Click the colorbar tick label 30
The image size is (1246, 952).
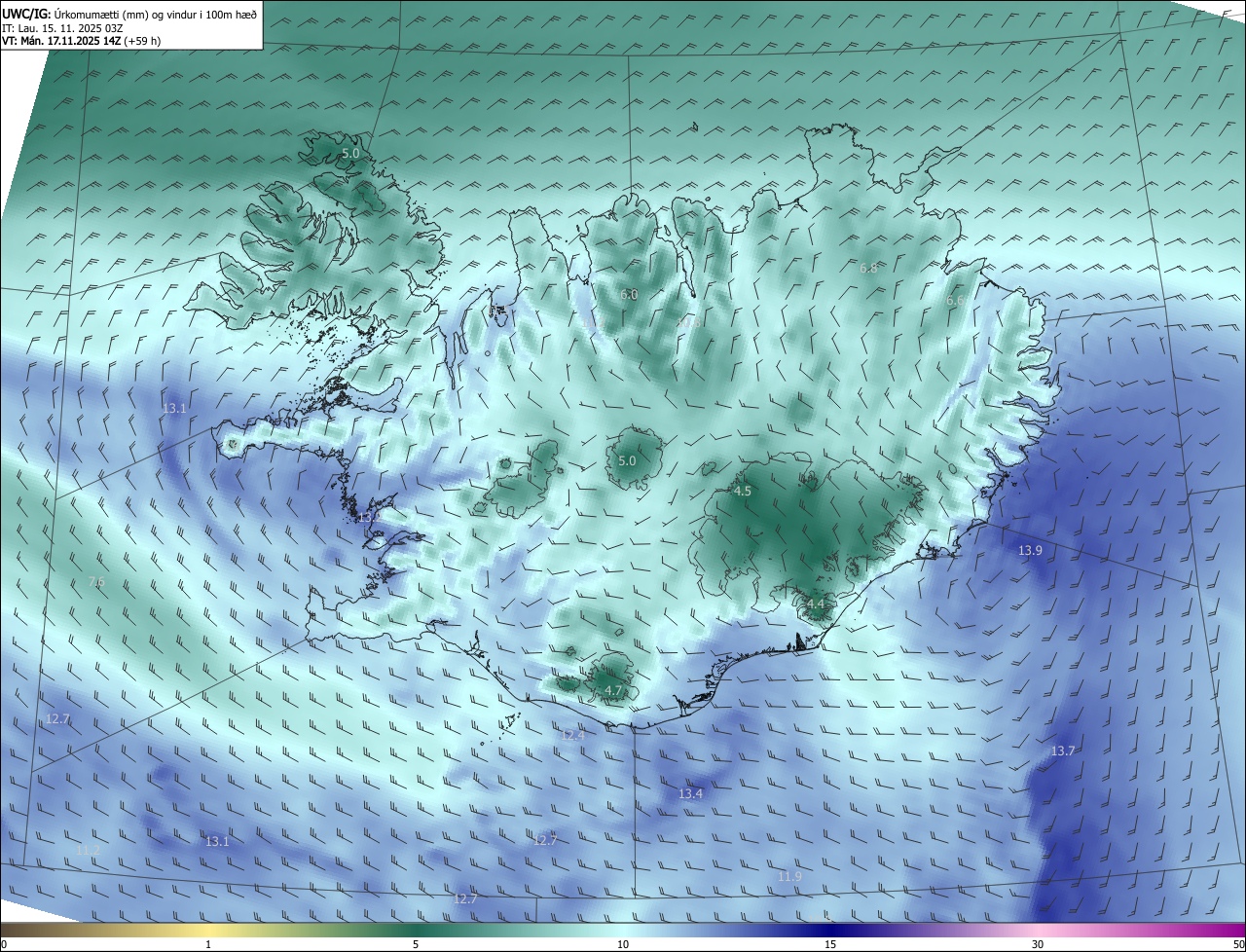coord(1038,944)
